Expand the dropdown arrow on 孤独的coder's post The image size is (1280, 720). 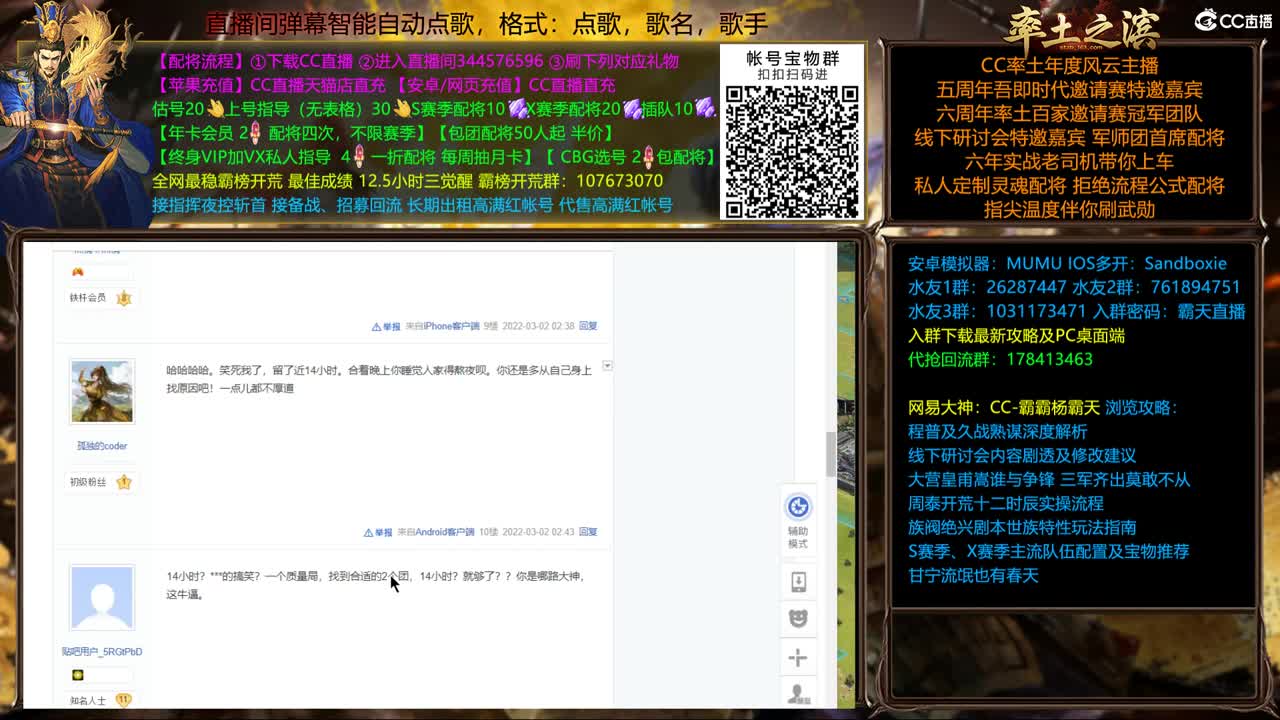(x=607, y=366)
